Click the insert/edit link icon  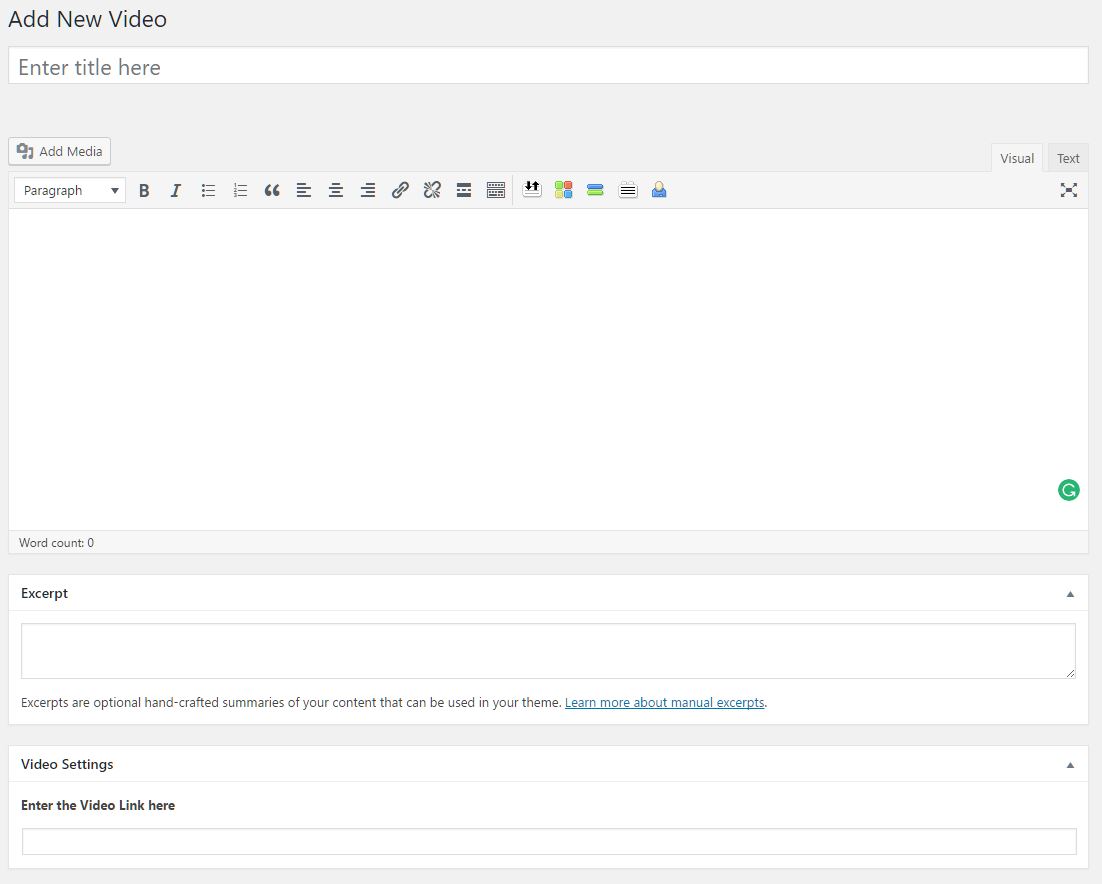pos(400,190)
